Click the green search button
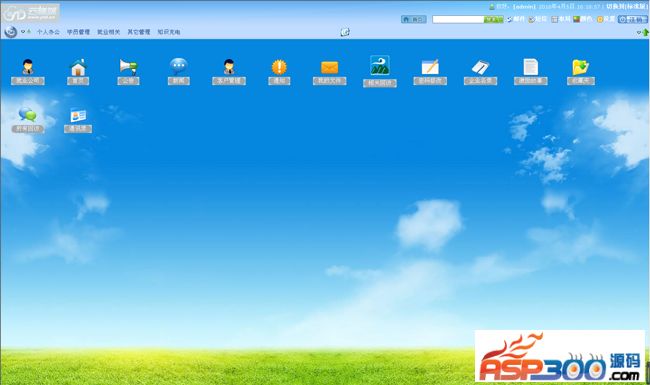This screenshot has height=385, width=650. pos(493,19)
